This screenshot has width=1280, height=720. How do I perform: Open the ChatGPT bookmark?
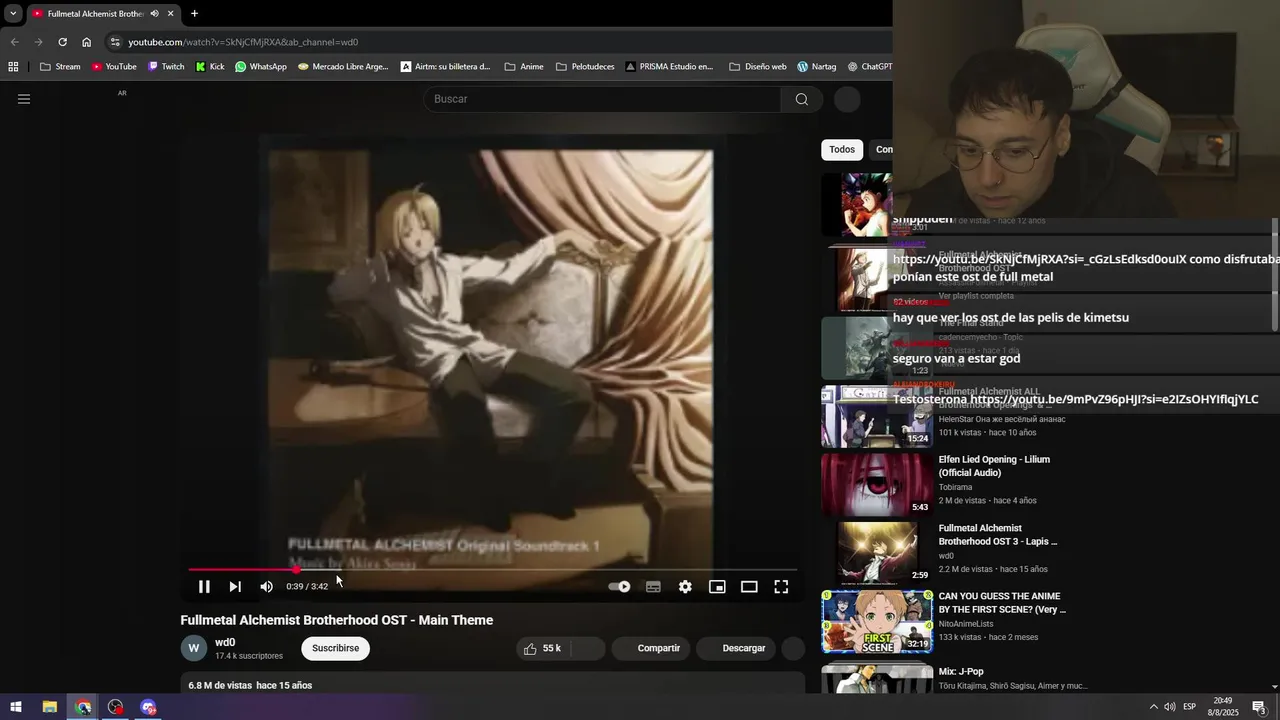click(869, 67)
